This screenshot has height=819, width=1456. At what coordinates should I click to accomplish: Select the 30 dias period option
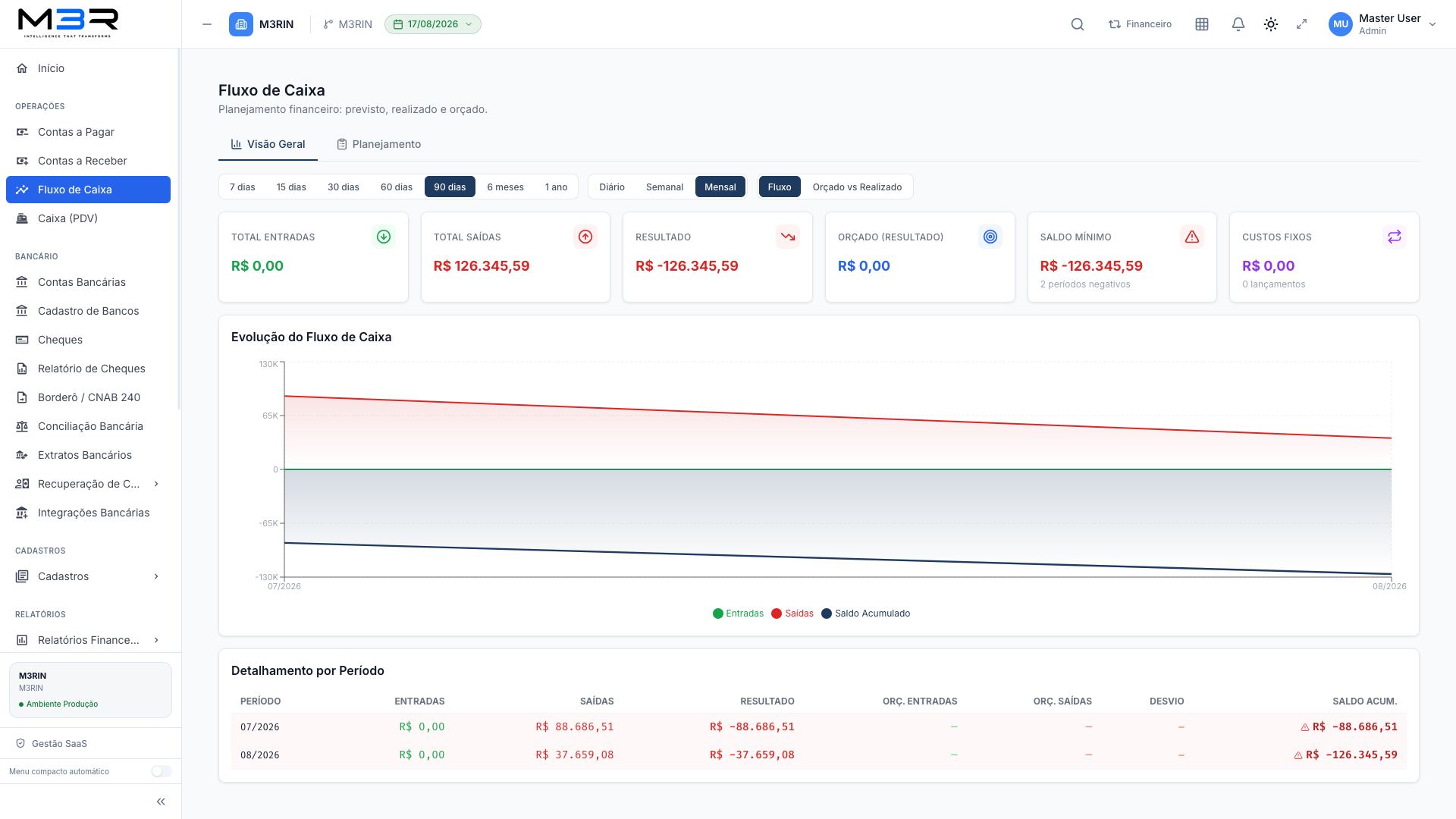tap(344, 187)
